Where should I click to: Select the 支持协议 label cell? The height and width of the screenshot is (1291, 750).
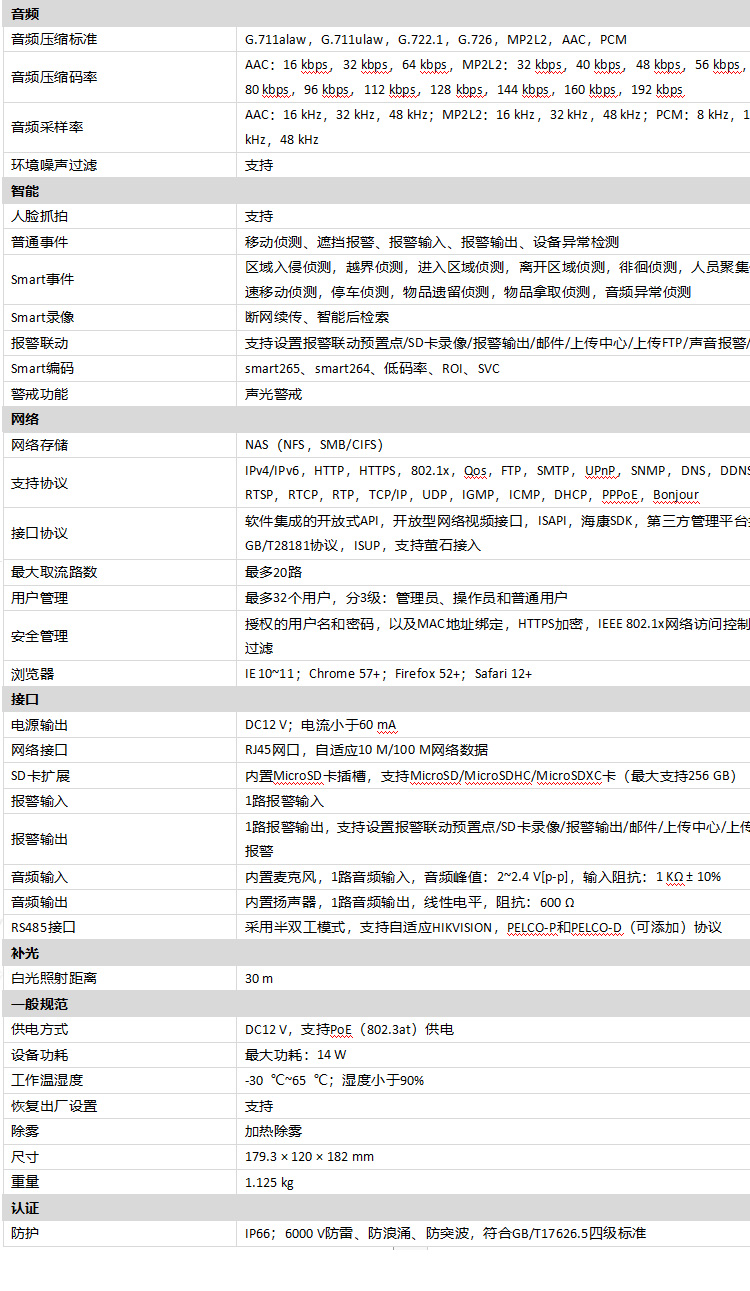[x=40, y=483]
